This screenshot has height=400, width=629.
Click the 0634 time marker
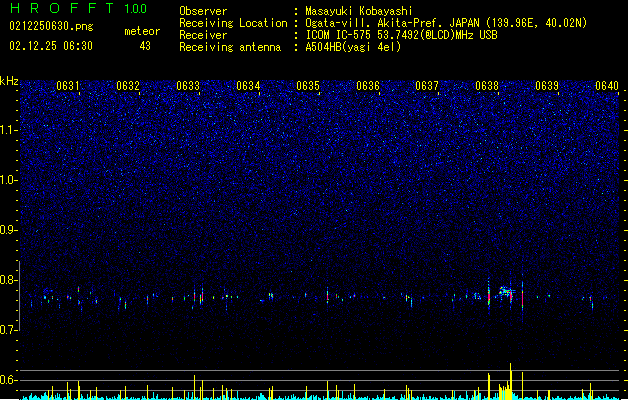click(x=248, y=86)
